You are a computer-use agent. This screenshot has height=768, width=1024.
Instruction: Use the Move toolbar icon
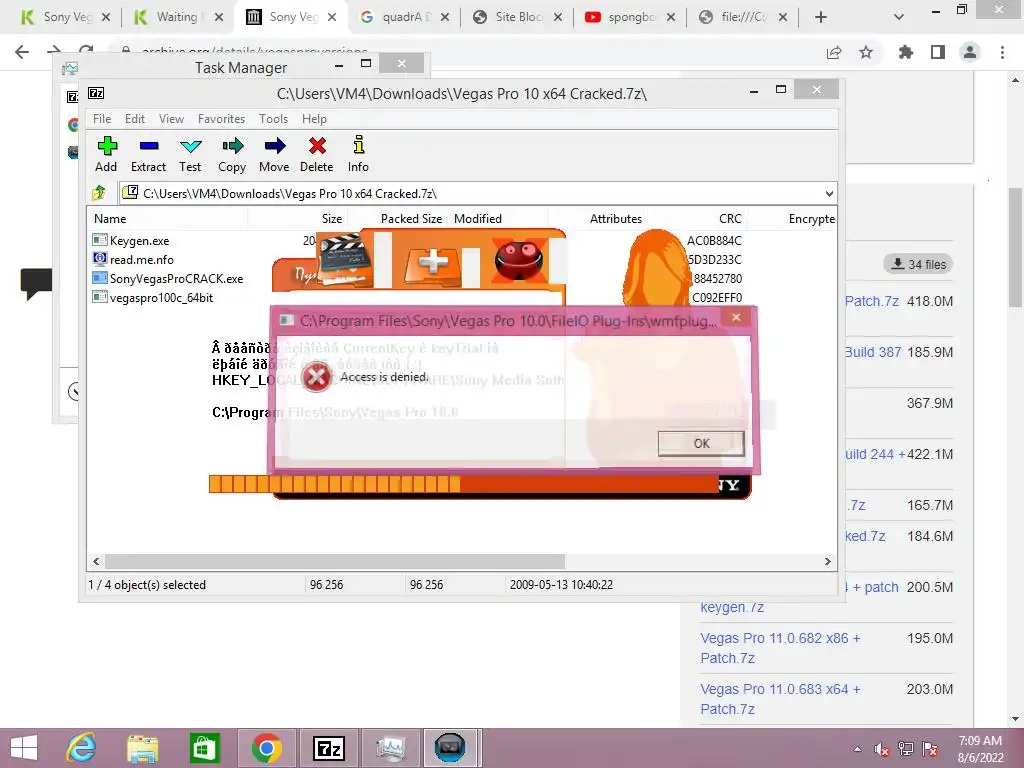click(x=274, y=154)
